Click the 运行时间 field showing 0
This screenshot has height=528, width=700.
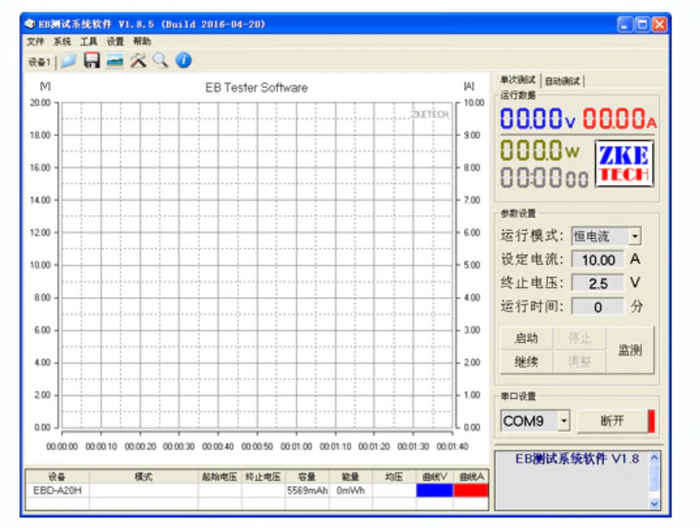[598, 307]
